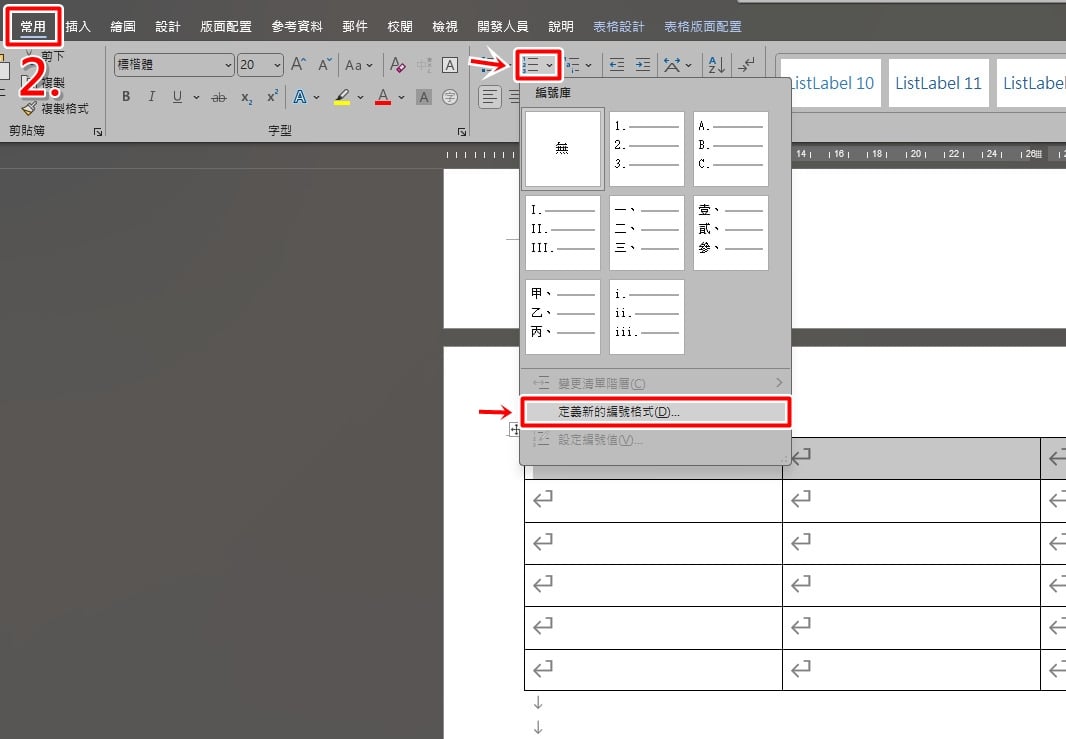
Task: Select the 1. 2. 3. numbering format
Action: click(647, 149)
